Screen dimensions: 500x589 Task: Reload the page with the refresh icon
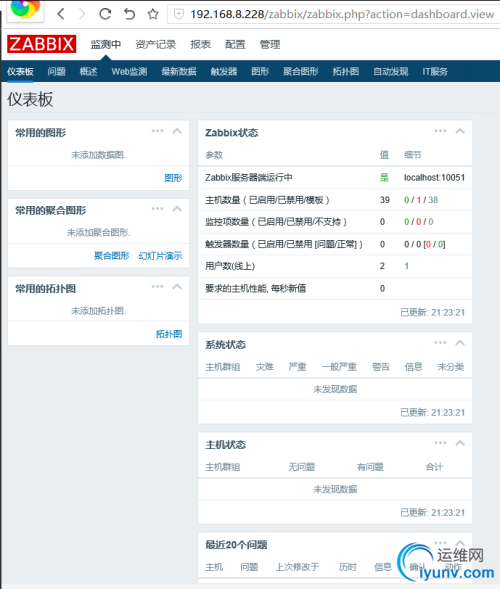pos(105,14)
